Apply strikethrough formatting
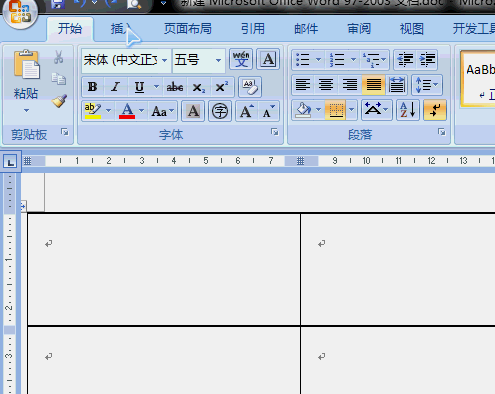 (175, 87)
